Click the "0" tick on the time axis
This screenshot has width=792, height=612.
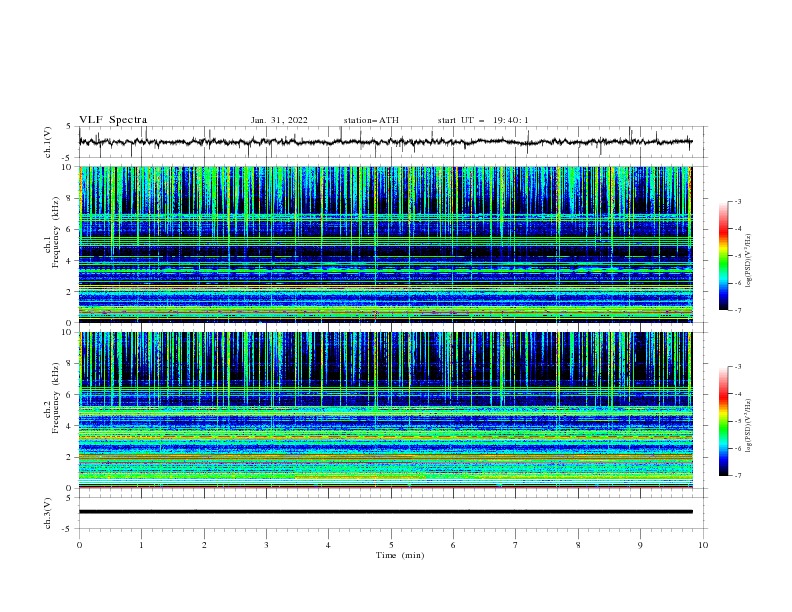coord(79,545)
